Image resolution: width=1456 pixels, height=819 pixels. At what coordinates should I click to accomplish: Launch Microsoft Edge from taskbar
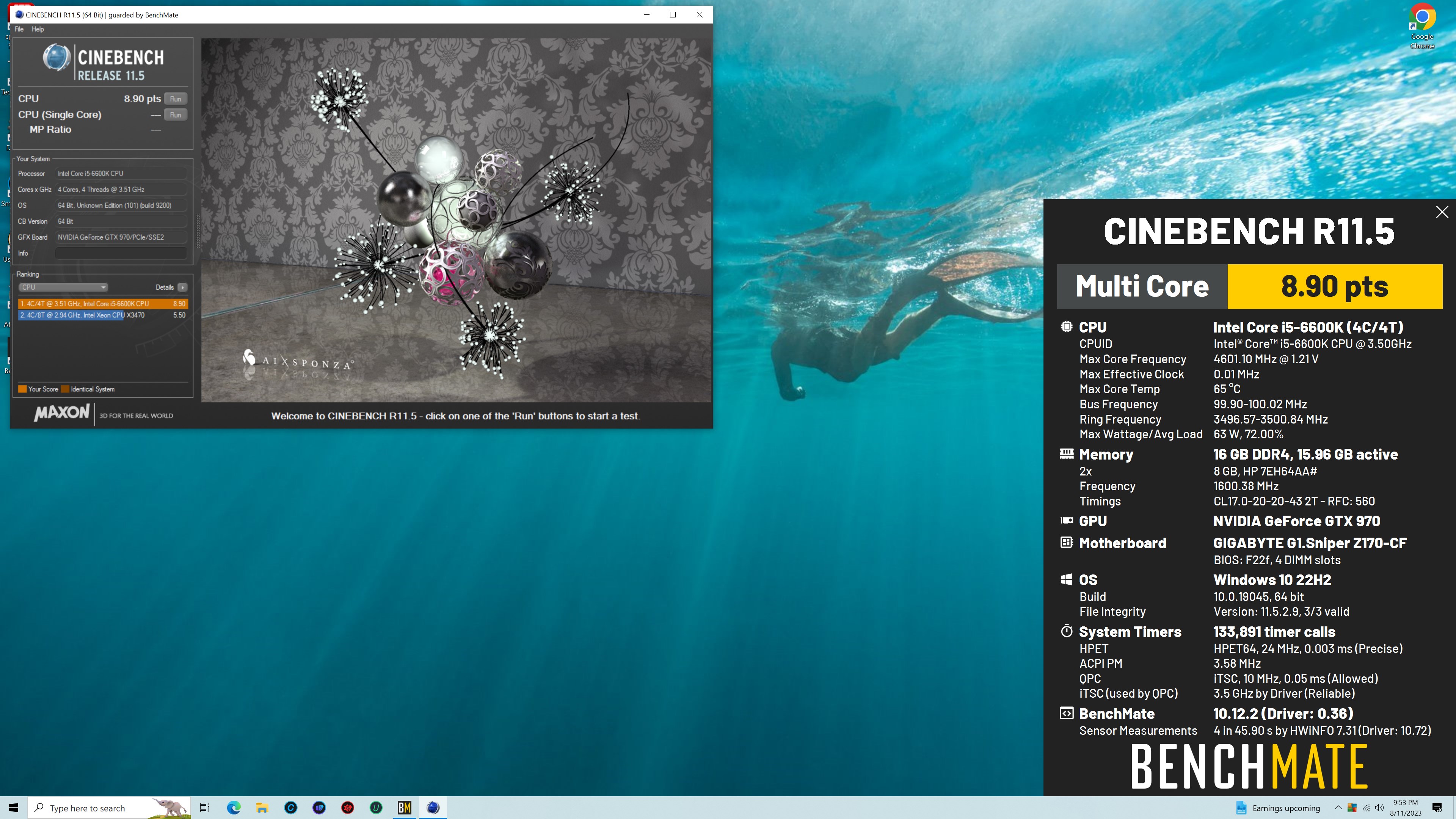[234, 808]
